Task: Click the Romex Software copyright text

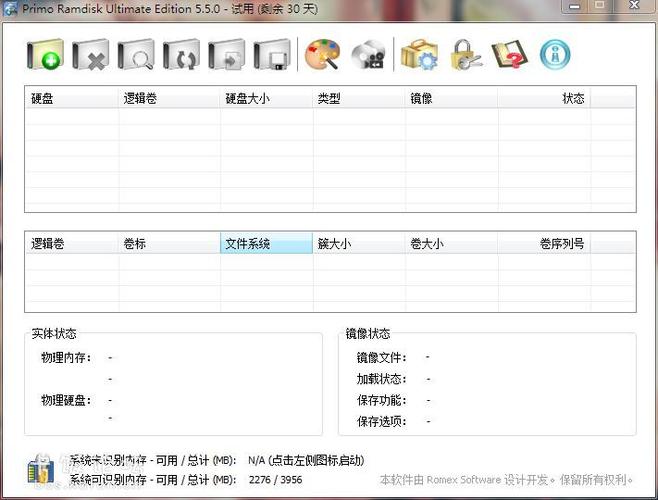Action: point(507,479)
